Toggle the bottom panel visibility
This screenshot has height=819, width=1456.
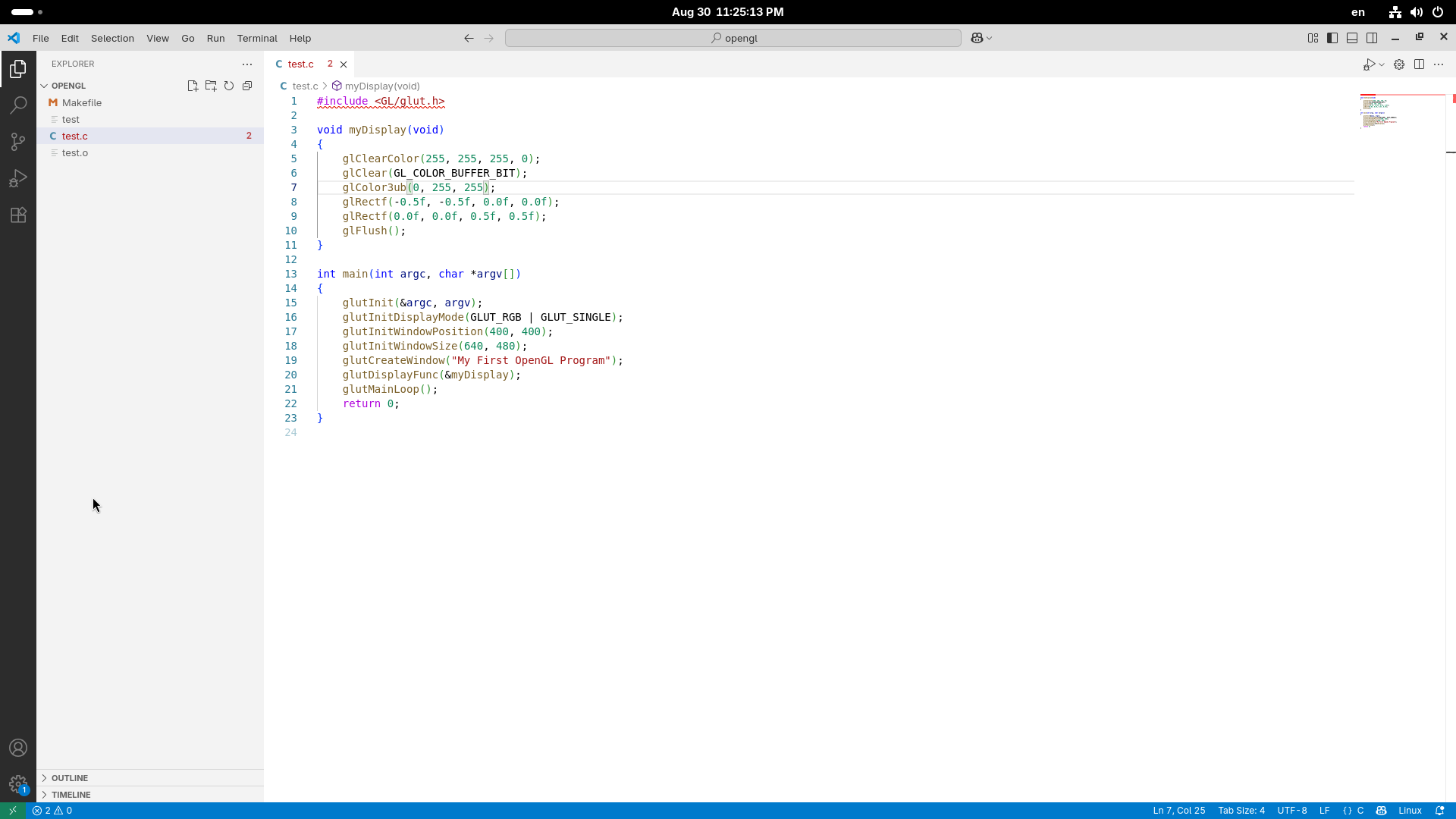click(1352, 38)
